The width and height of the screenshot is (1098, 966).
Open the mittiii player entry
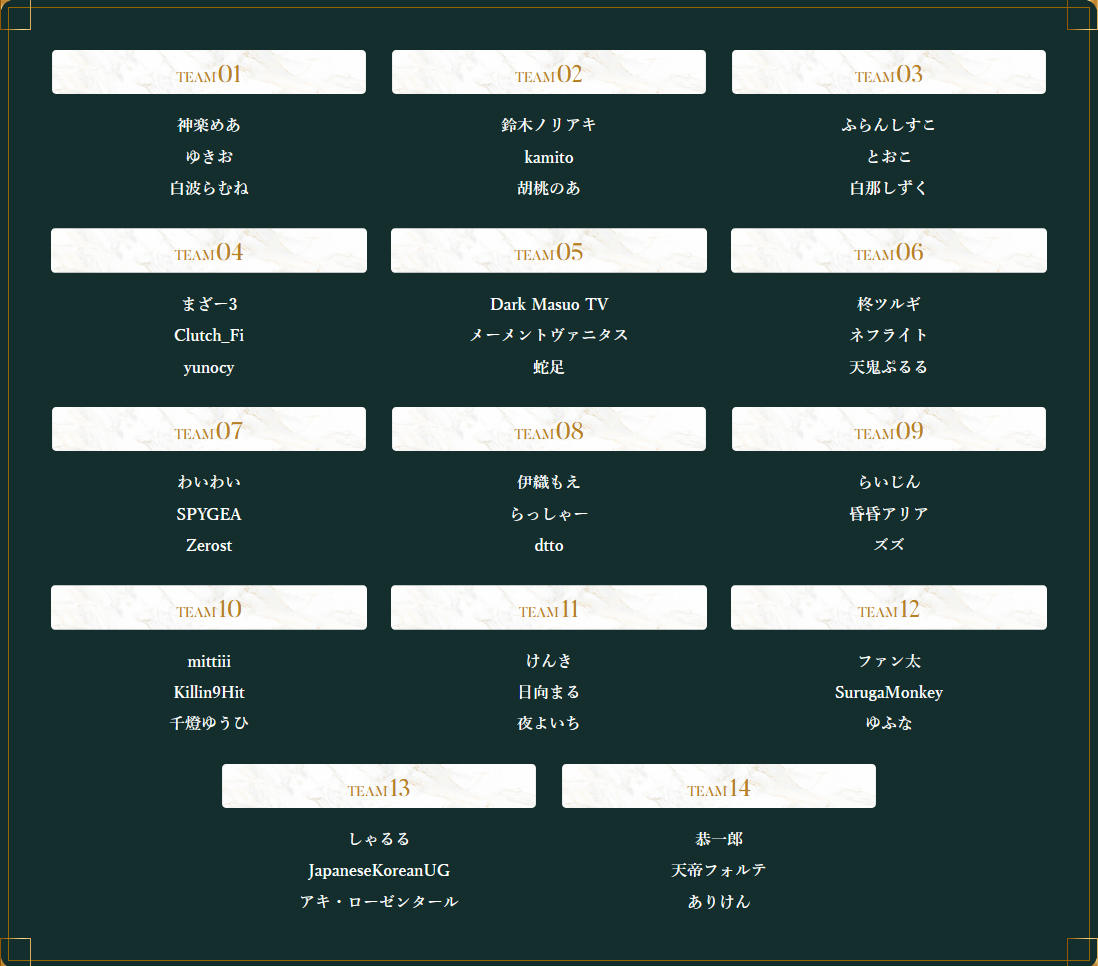click(209, 661)
